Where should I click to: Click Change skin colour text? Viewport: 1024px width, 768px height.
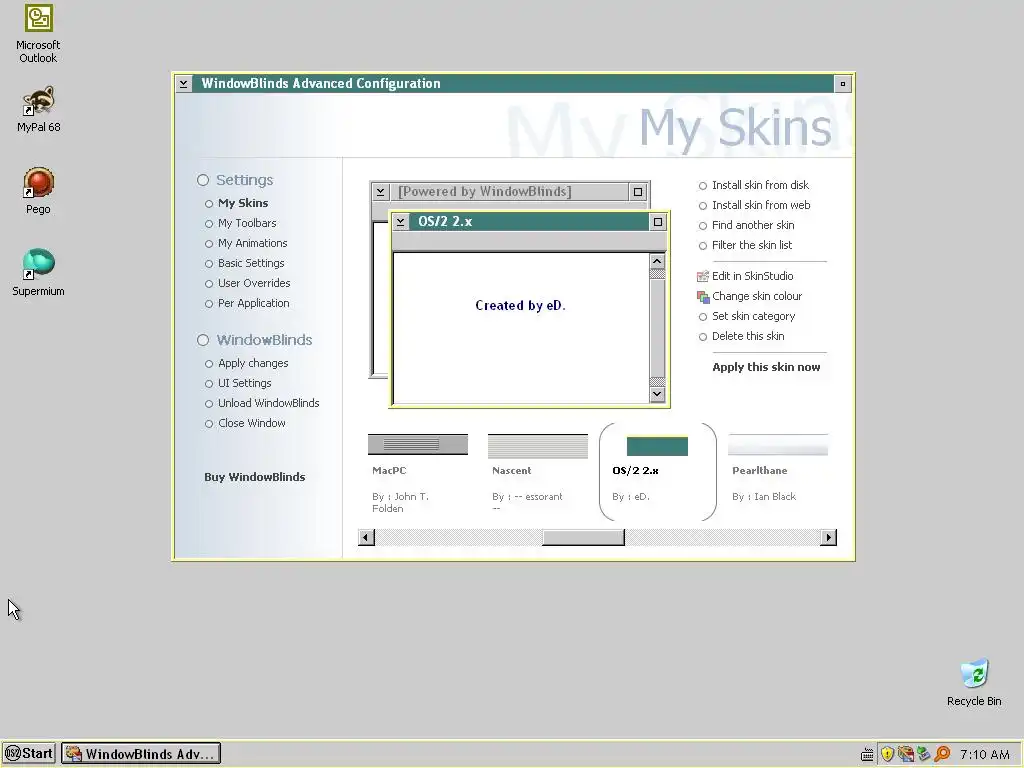tap(757, 296)
